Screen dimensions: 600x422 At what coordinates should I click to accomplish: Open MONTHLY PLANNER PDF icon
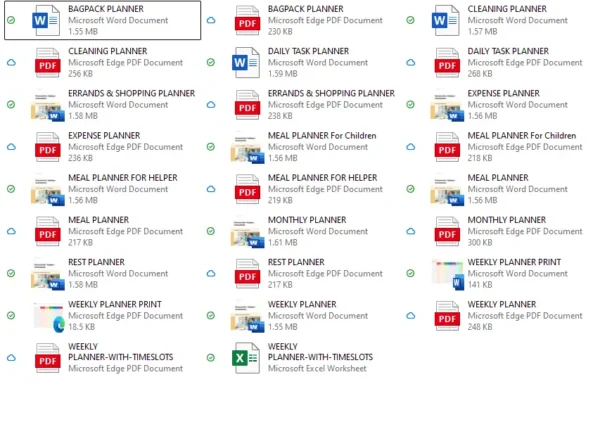(x=447, y=231)
